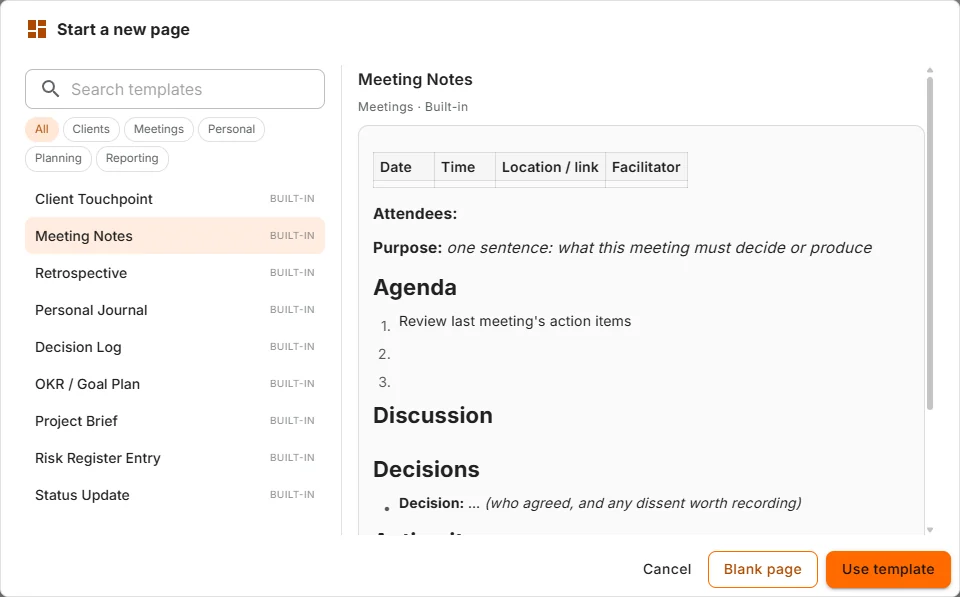Screen dimensions: 960x597
Task: Select the Decision Log template
Action: click(175, 347)
